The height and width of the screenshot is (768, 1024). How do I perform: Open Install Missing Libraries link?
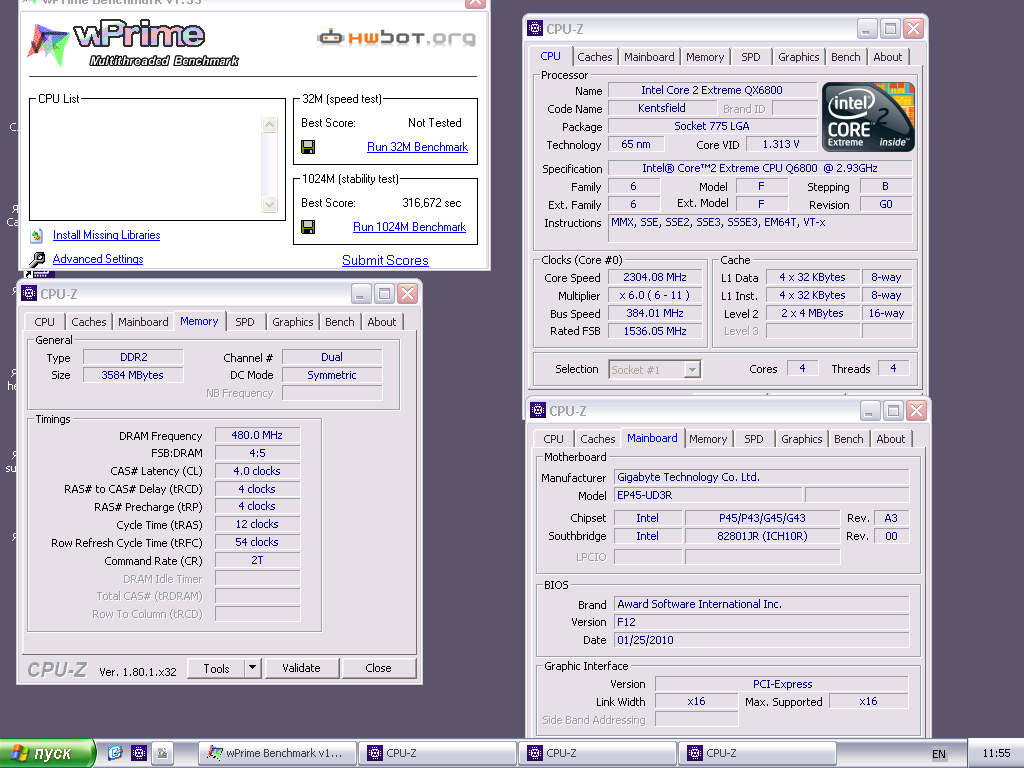pos(106,235)
